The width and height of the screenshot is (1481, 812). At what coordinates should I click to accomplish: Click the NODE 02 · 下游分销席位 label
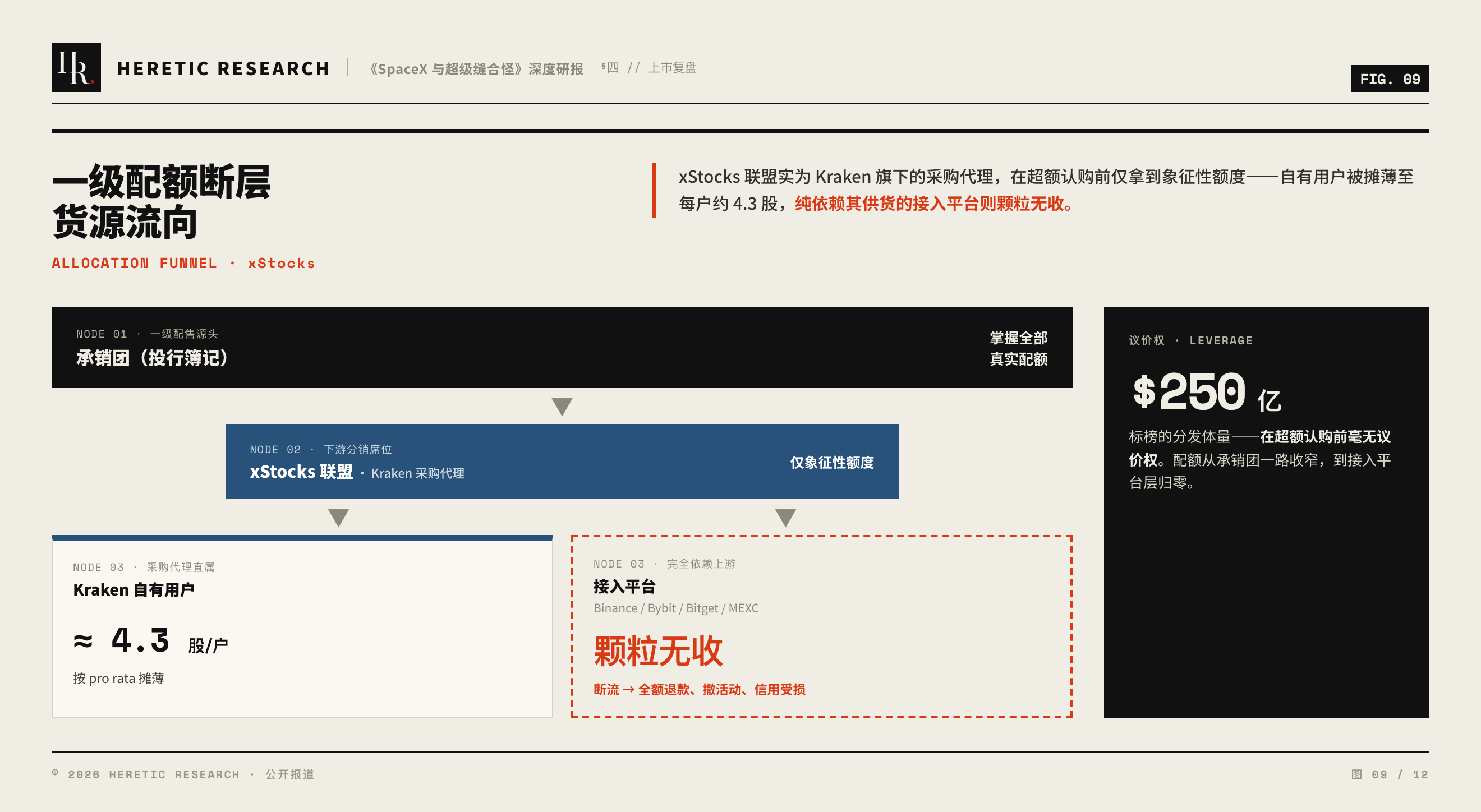[x=321, y=449]
